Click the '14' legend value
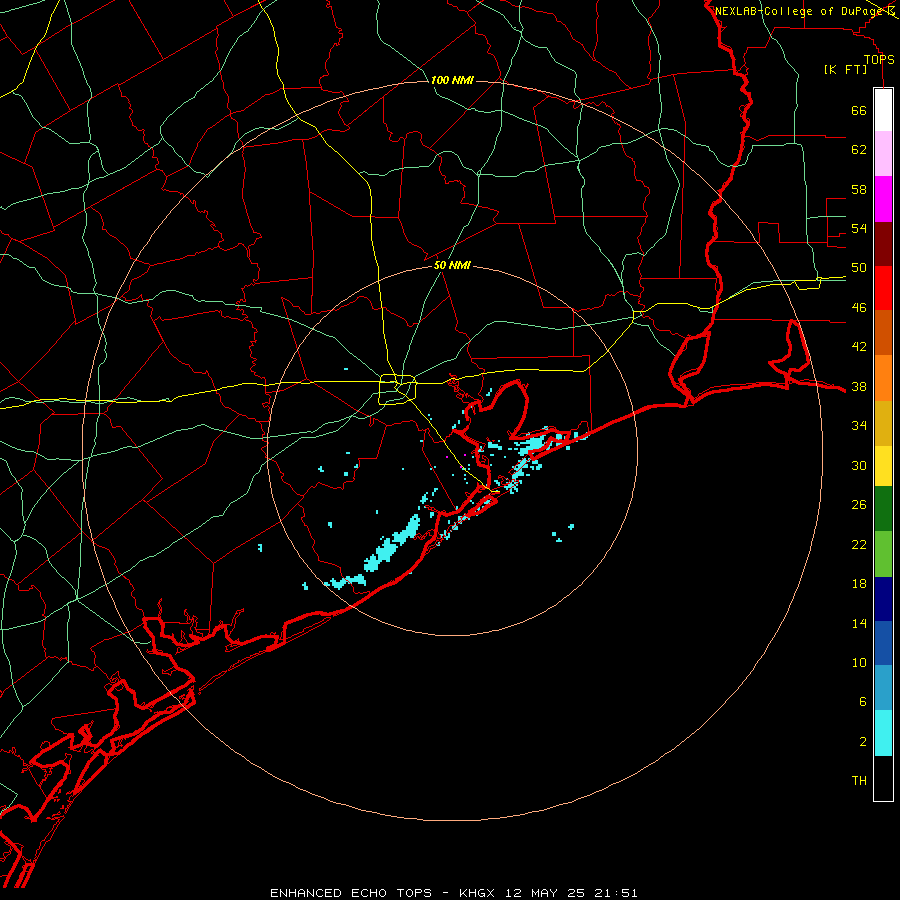Viewport: 900px width, 900px height. click(x=859, y=623)
